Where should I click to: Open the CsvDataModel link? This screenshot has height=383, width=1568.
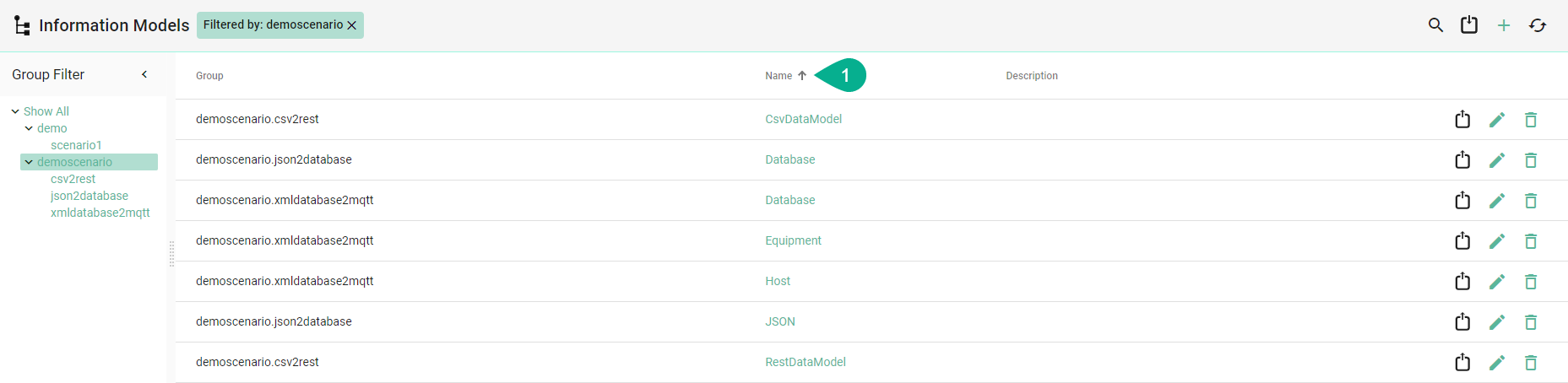click(803, 119)
